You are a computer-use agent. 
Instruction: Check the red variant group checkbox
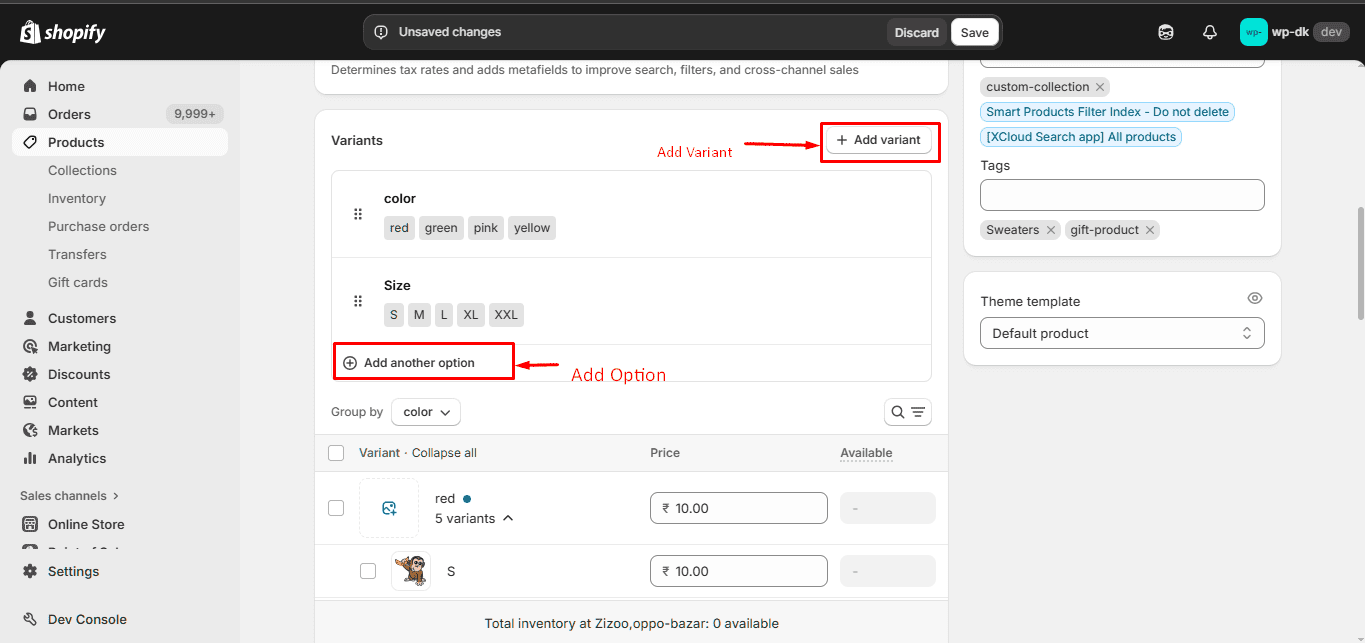[336, 508]
